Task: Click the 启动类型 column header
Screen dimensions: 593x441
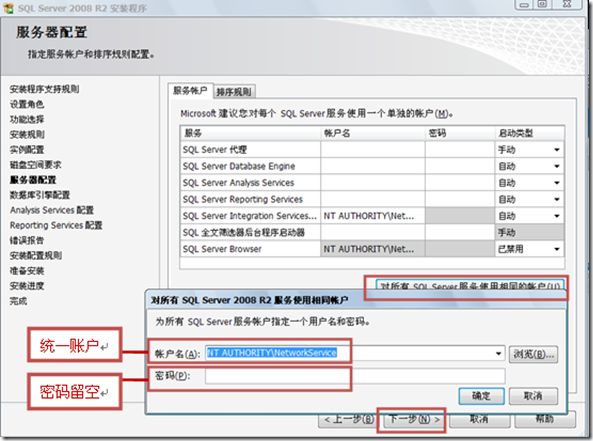Action: click(x=529, y=133)
